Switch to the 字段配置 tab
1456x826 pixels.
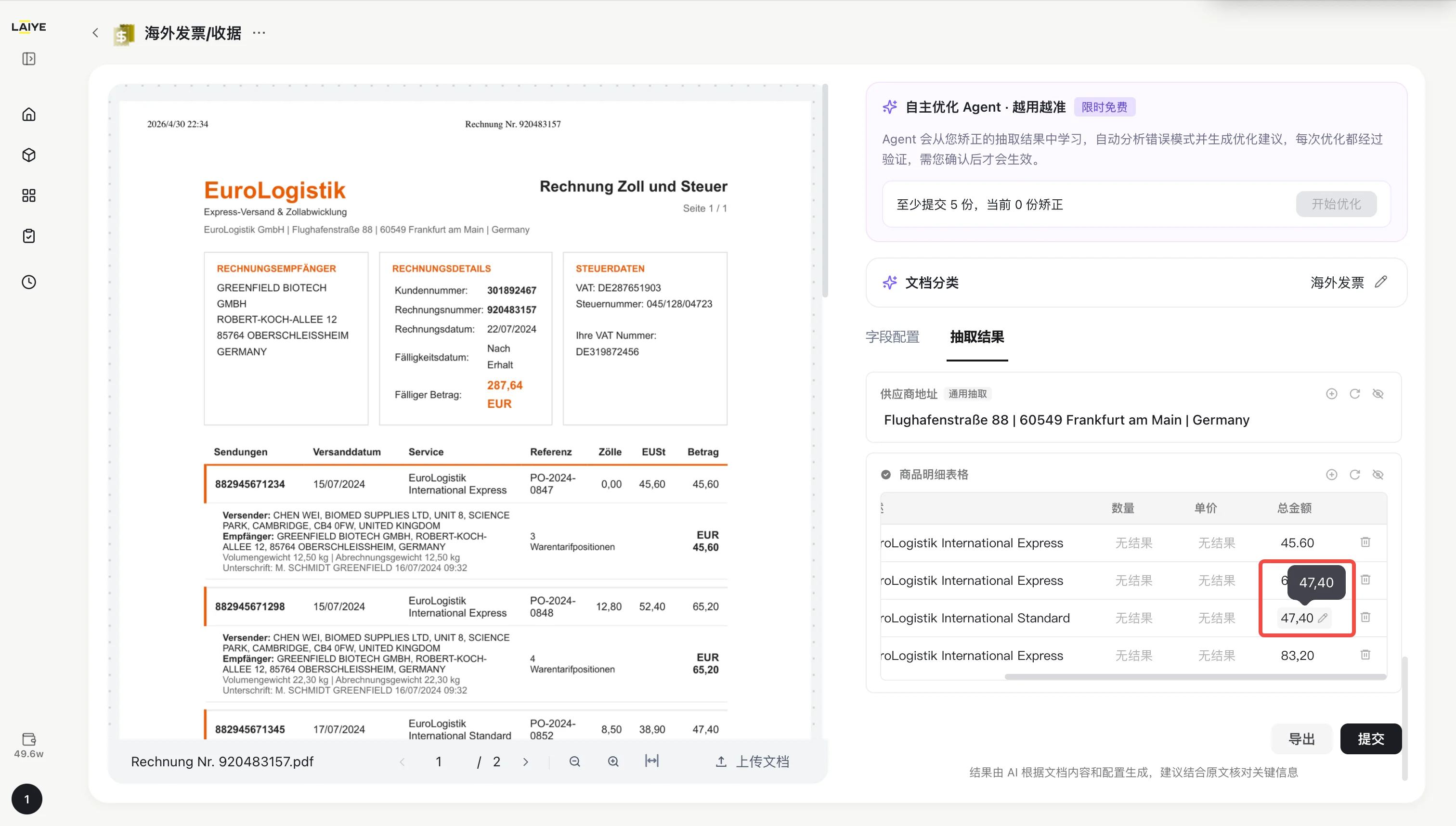(x=893, y=337)
